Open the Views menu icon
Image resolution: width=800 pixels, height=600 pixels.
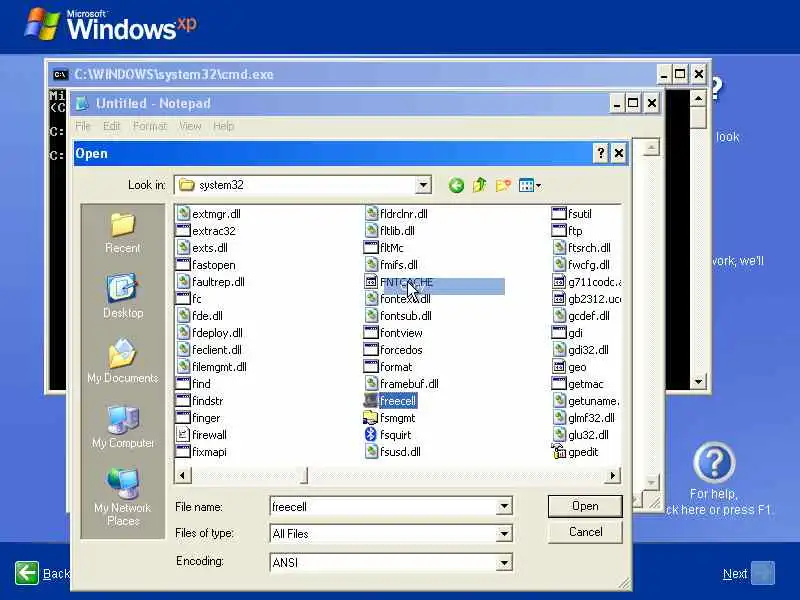(x=530, y=185)
